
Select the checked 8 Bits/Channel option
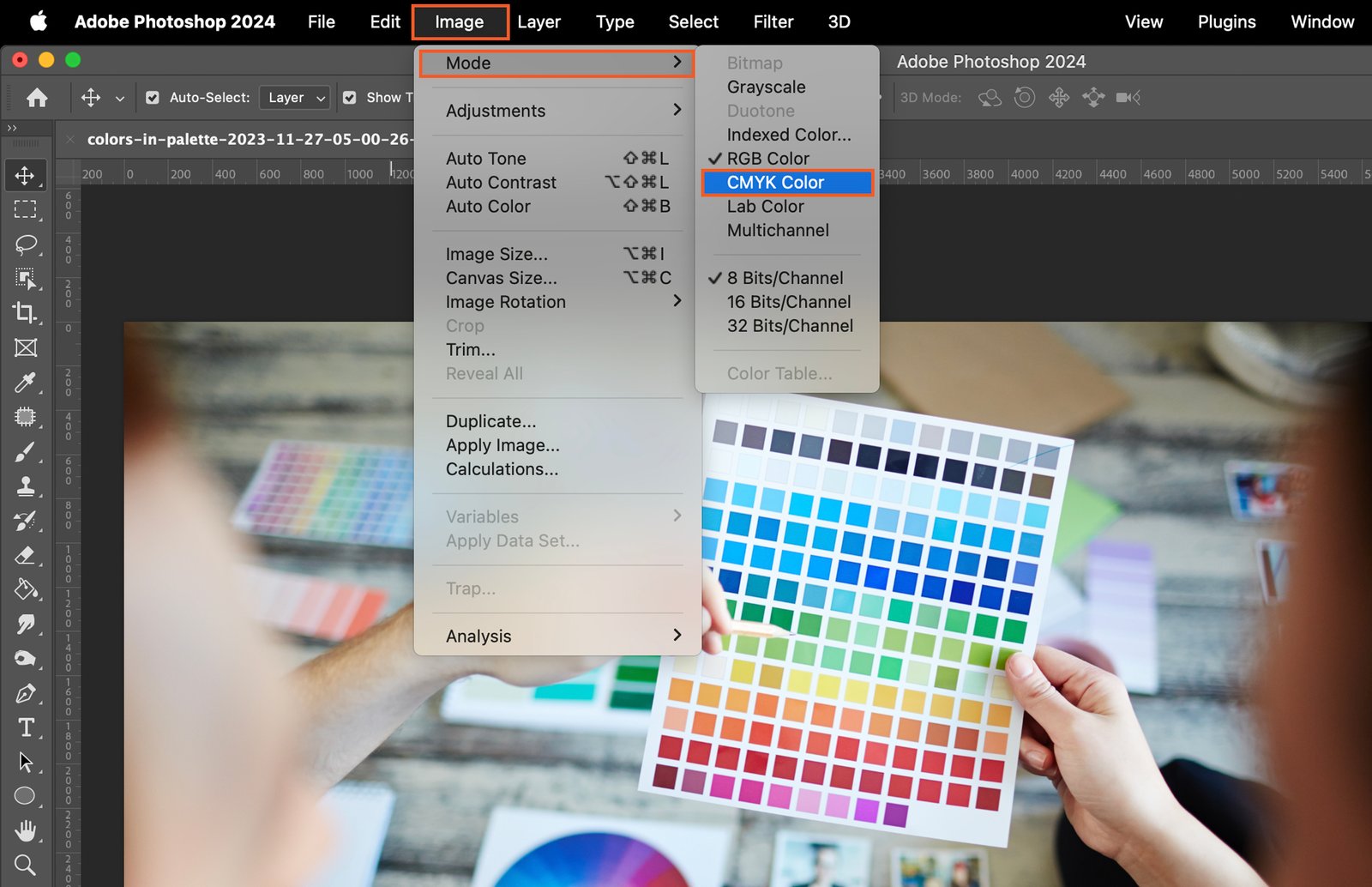coord(785,278)
